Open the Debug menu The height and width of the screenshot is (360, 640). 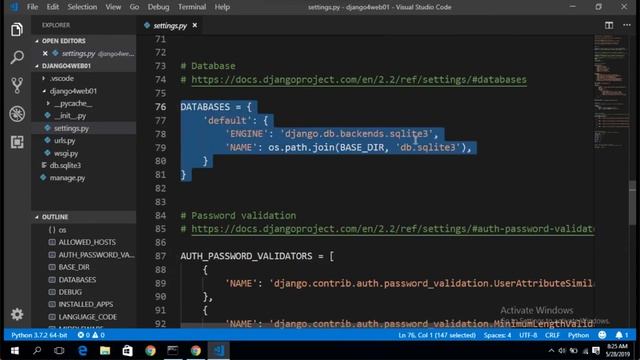[x=158, y=7]
